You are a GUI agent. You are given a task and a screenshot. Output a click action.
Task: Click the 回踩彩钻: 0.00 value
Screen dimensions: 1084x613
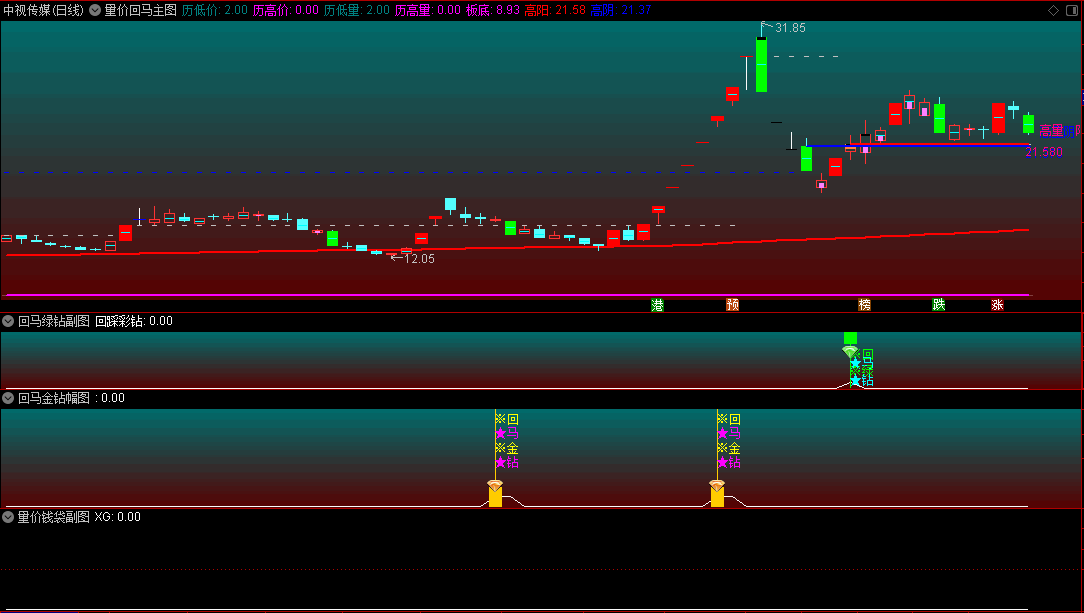(x=134, y=321)
